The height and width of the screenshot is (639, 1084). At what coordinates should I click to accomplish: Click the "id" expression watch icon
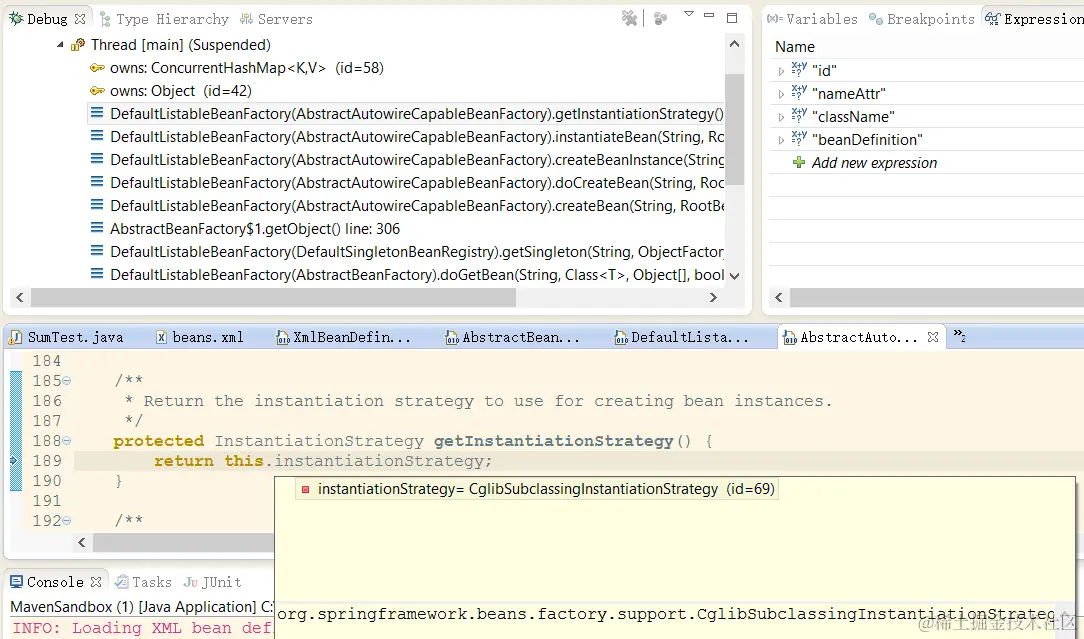[799, 69]
